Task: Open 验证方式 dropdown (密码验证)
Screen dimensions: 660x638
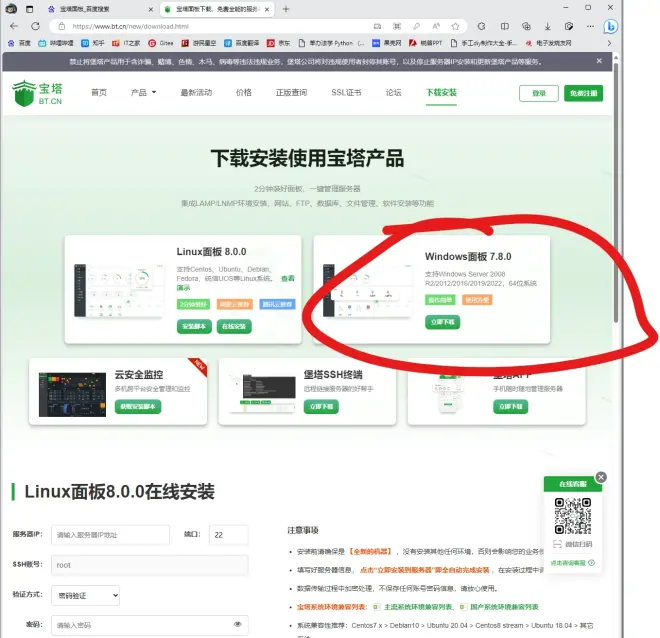Action: click(85, 595)
